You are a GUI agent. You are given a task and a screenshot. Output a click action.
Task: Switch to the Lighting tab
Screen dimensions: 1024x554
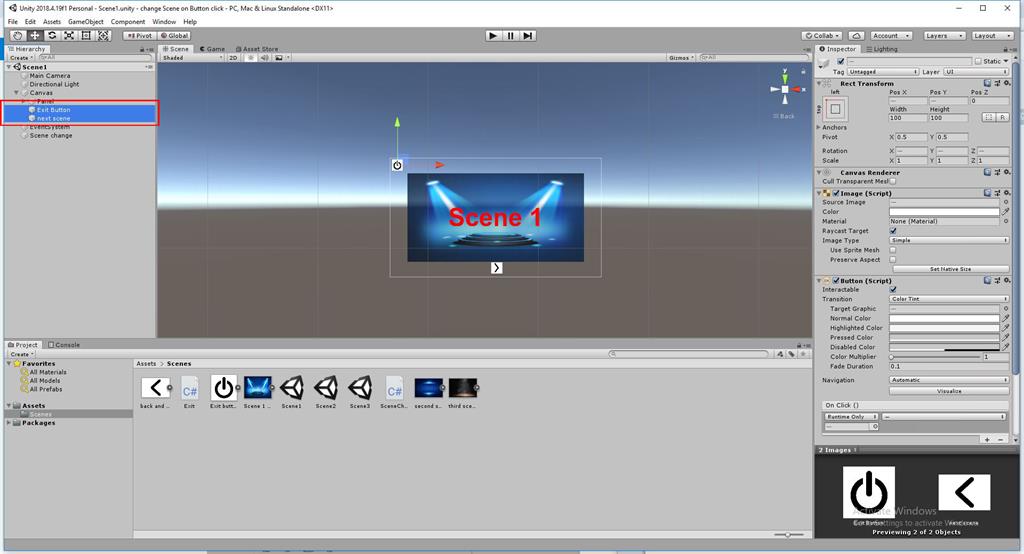(882, 49)
